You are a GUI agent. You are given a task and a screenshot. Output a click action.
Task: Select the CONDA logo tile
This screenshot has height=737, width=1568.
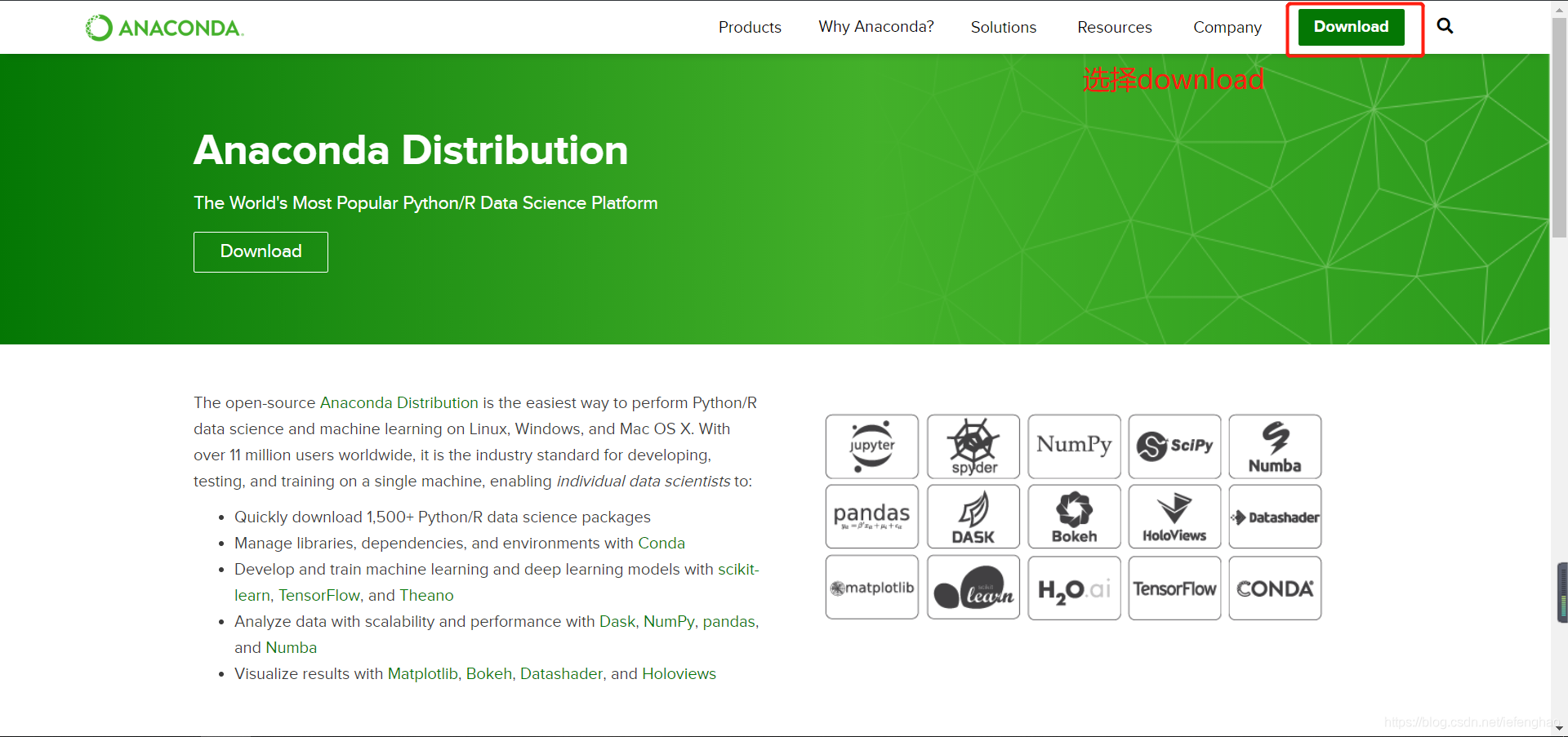(x=1275, y=588)
